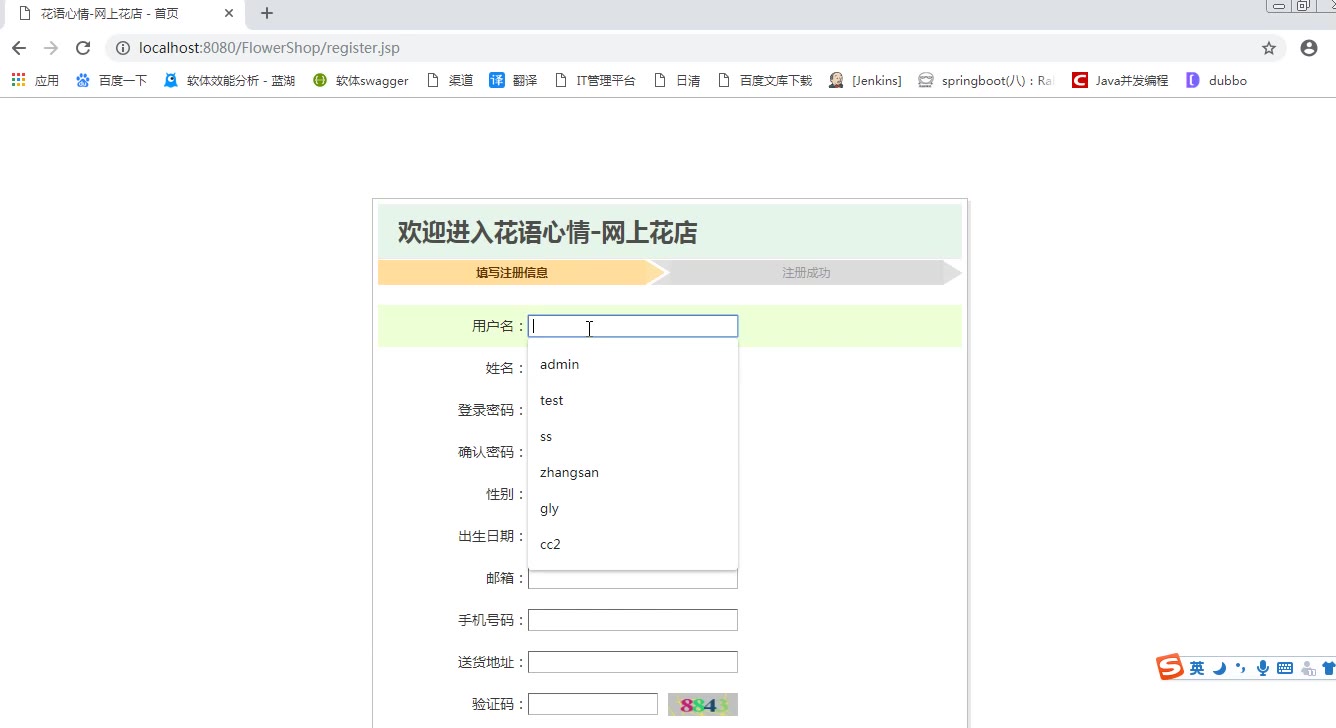Select the 'test' autofill suggestion
Image resolution: width=1336 pixels, height=728 pixels.
[552, 401]
